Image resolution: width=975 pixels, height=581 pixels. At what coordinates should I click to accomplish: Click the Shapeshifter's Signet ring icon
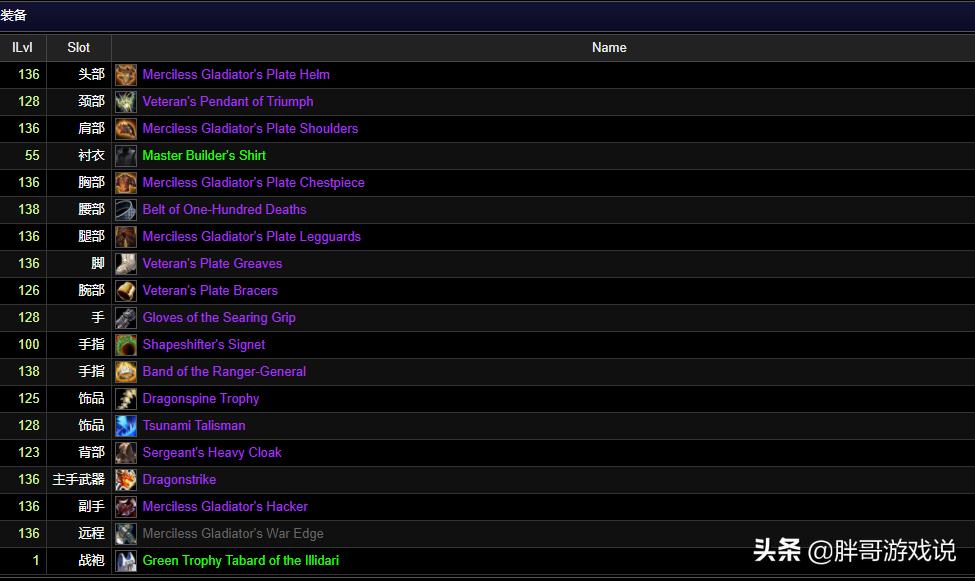point(126,345)
